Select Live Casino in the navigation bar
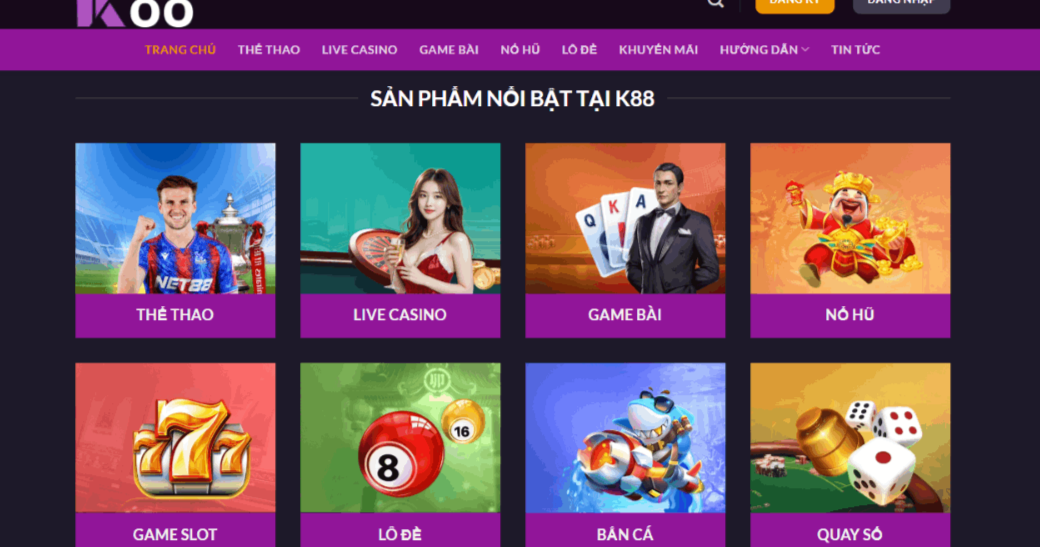This screenshot has width=1040, height=547. click(359, 50)
